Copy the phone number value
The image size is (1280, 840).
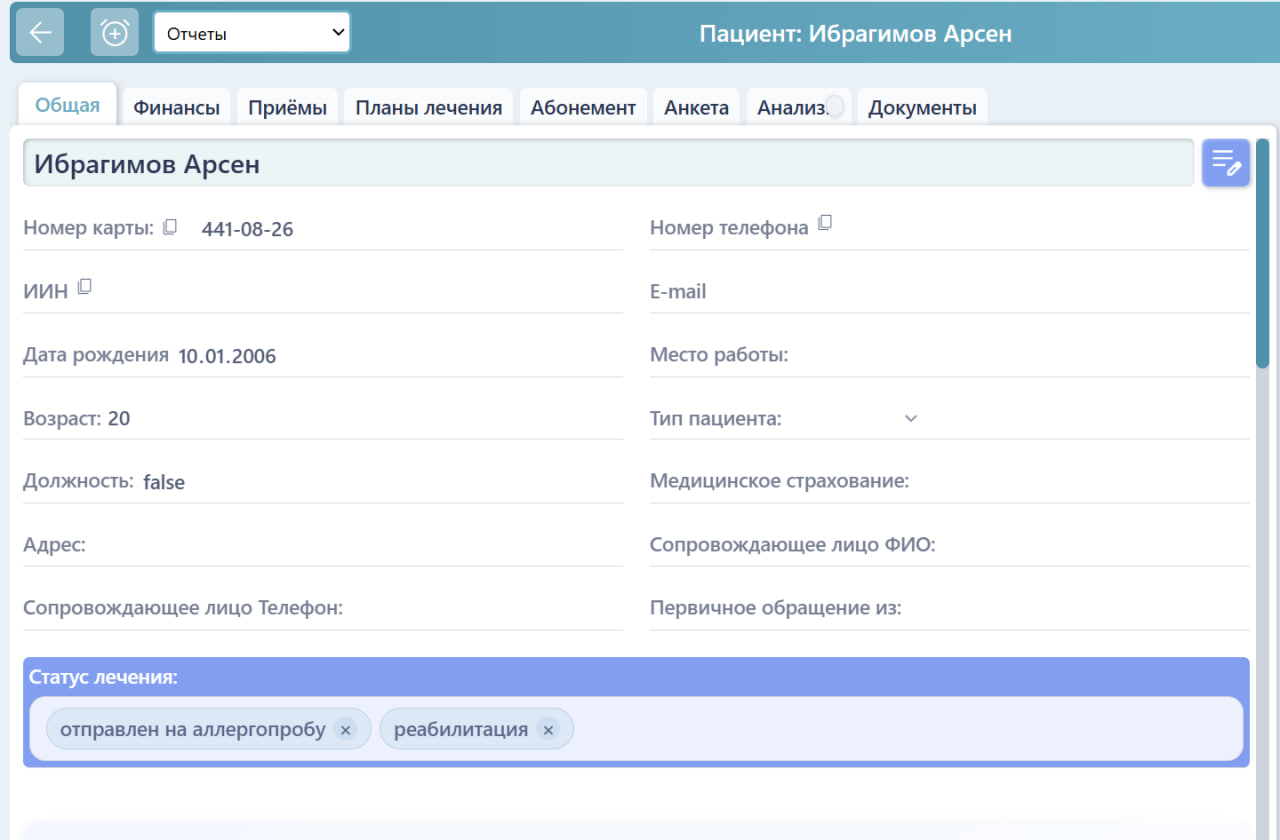click(x=825, y=223)
